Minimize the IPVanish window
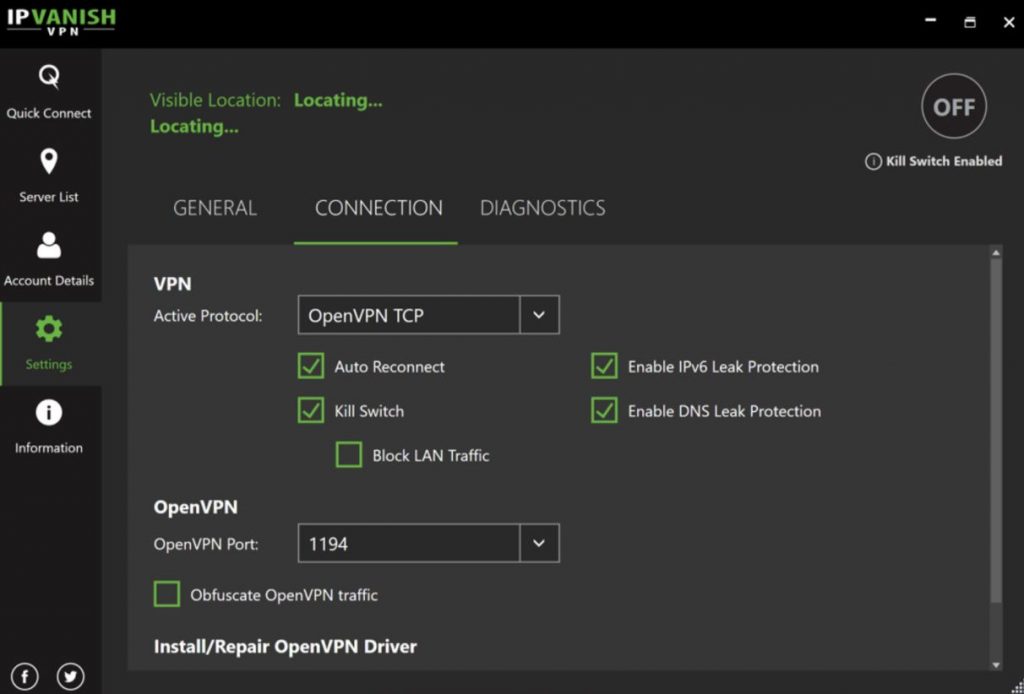Viewport: 1024px width, 694px height. point(931,22)
